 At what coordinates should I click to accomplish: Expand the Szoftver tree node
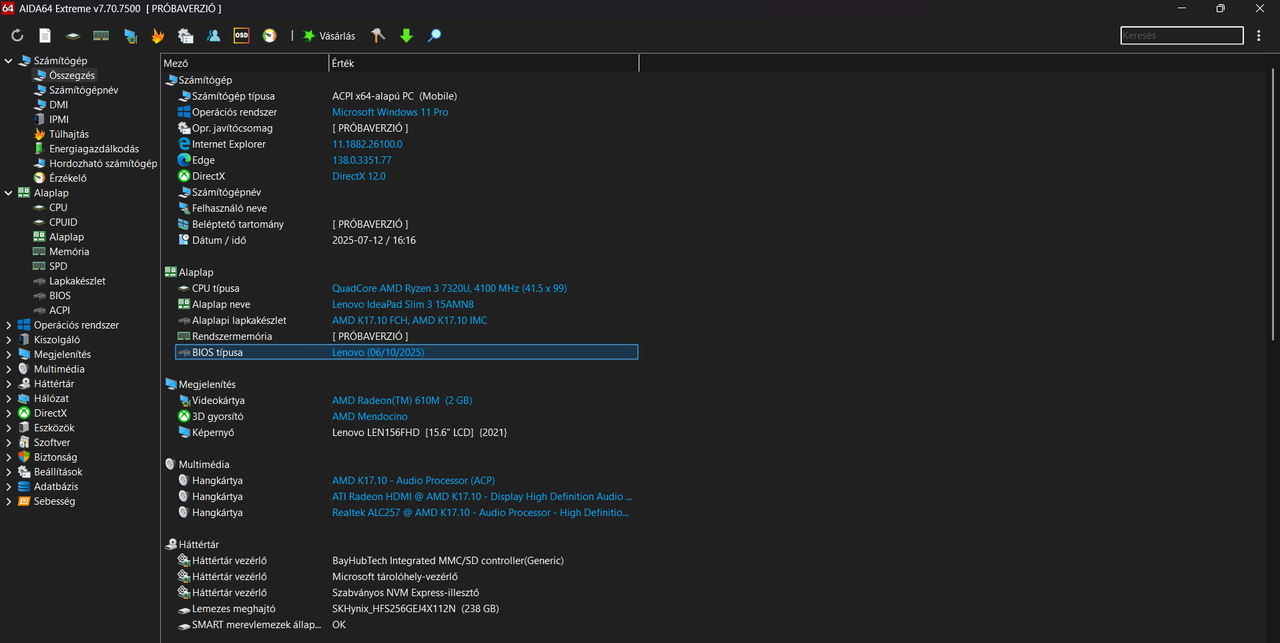coord(9,442)
